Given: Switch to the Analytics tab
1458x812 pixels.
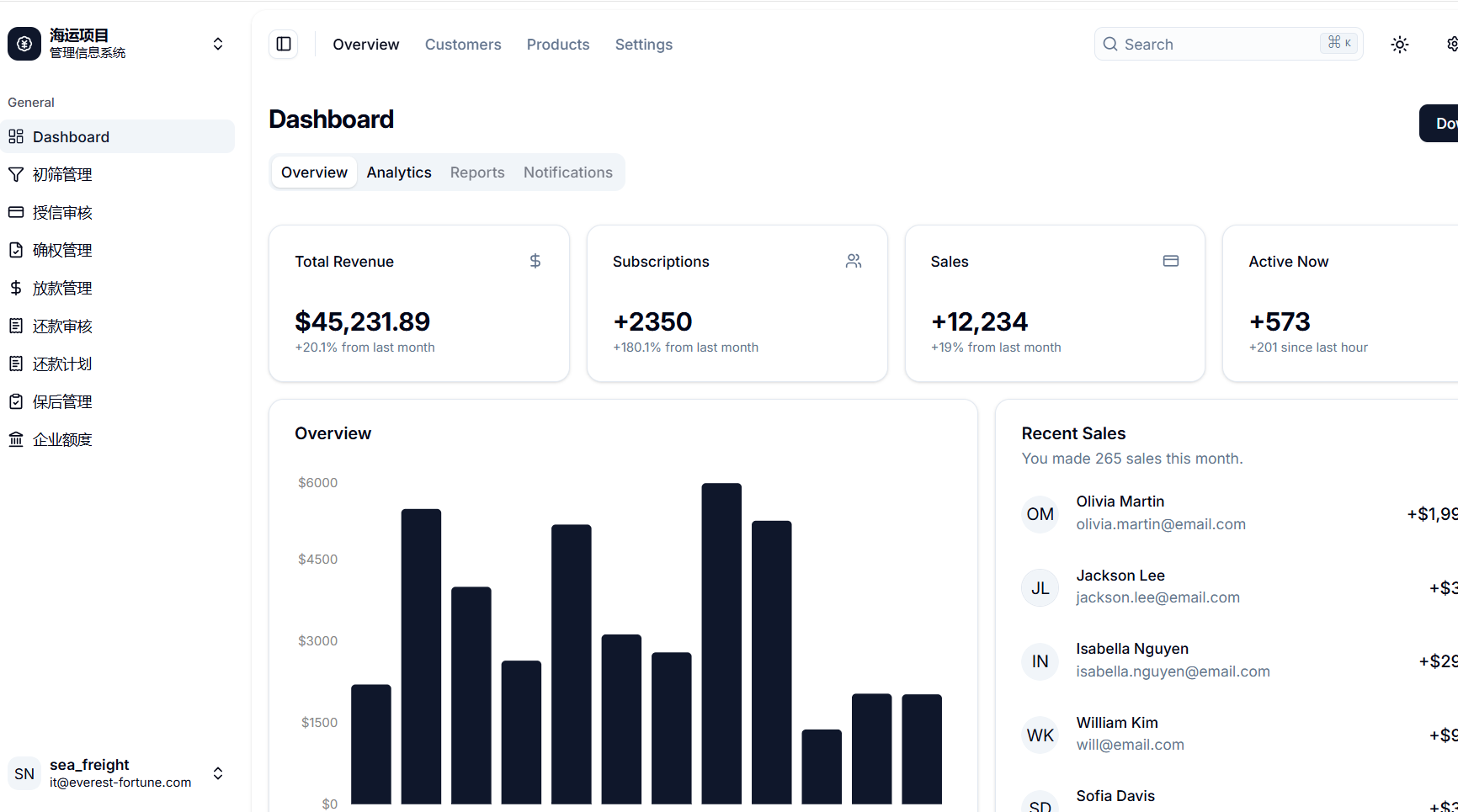Looking at the screenshot, I should click(x=399, y=172).
